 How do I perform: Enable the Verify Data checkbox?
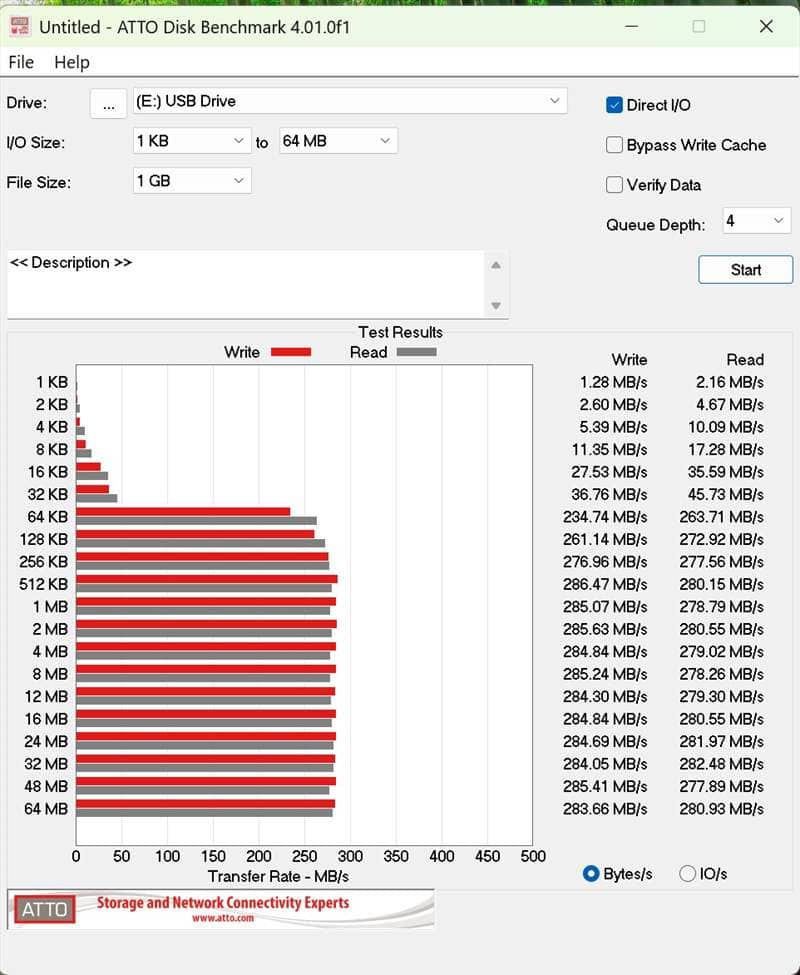coord(615,185)
